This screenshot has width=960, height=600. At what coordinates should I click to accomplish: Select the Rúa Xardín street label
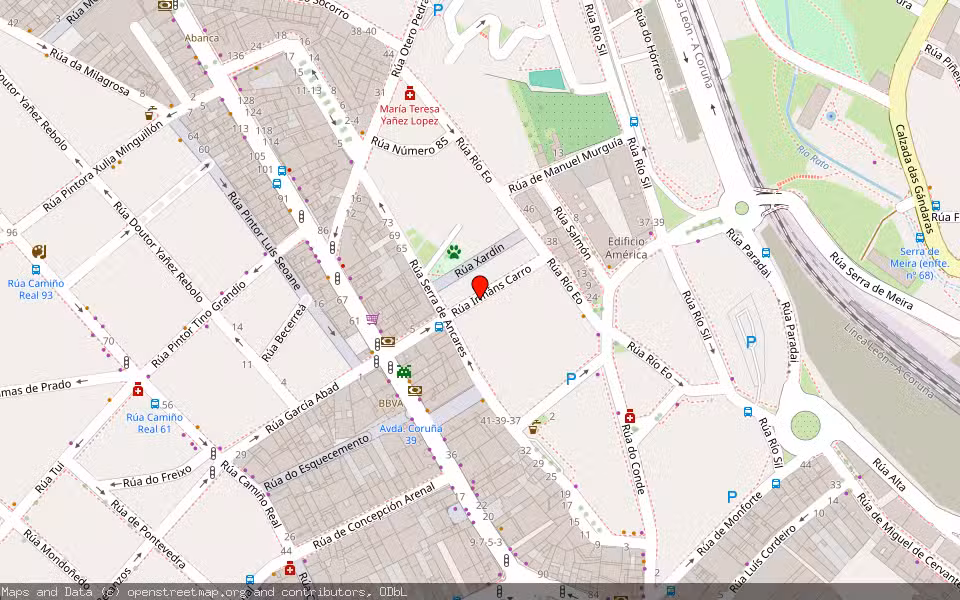pyautogui.click(x=481, y=260)
